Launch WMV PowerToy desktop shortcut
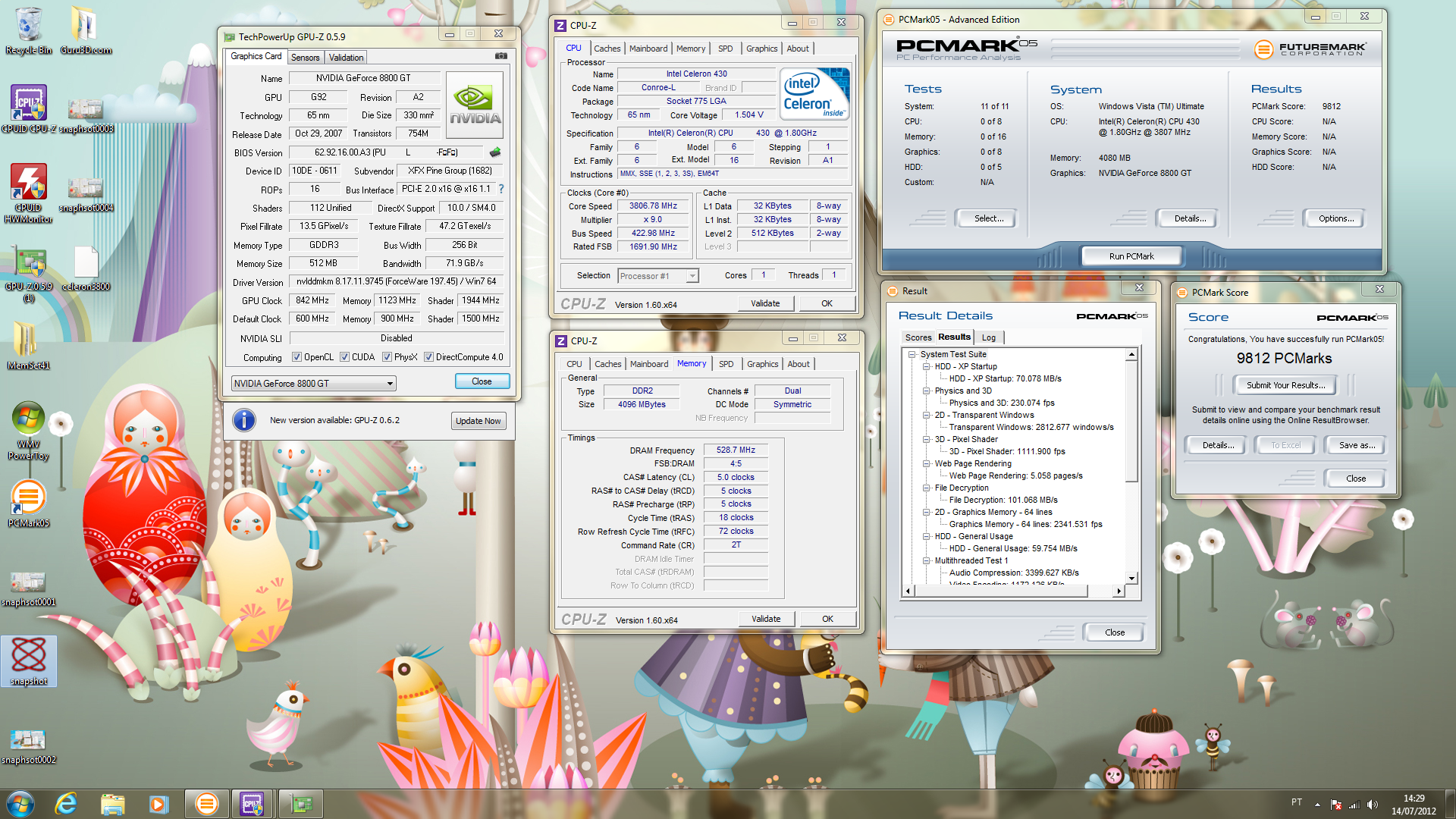The image size is (1456, 819). [28, 430]
